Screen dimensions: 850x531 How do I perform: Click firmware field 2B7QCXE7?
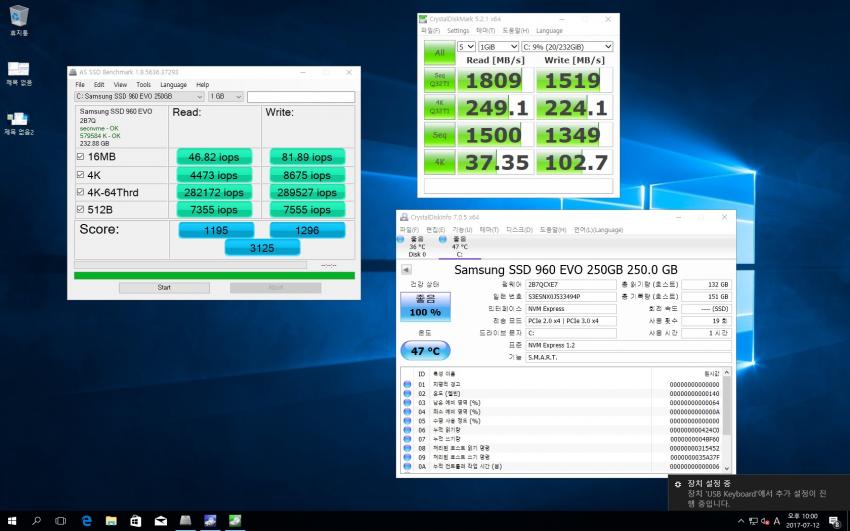(571, 284)
